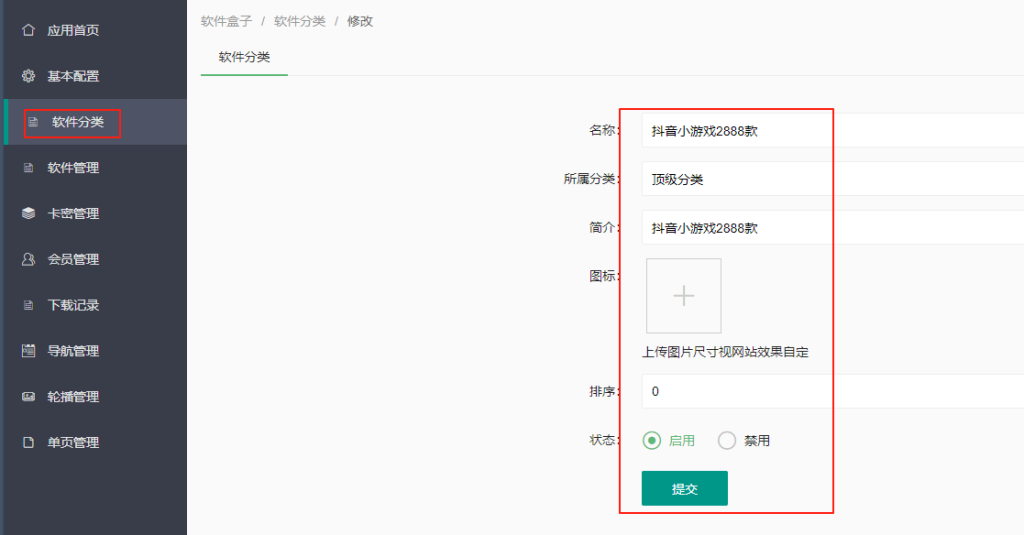The height and width of the screenshot is (535, 1024).
Task: Click the icon beside 软件管理
Action: click(x=28, y=168)
